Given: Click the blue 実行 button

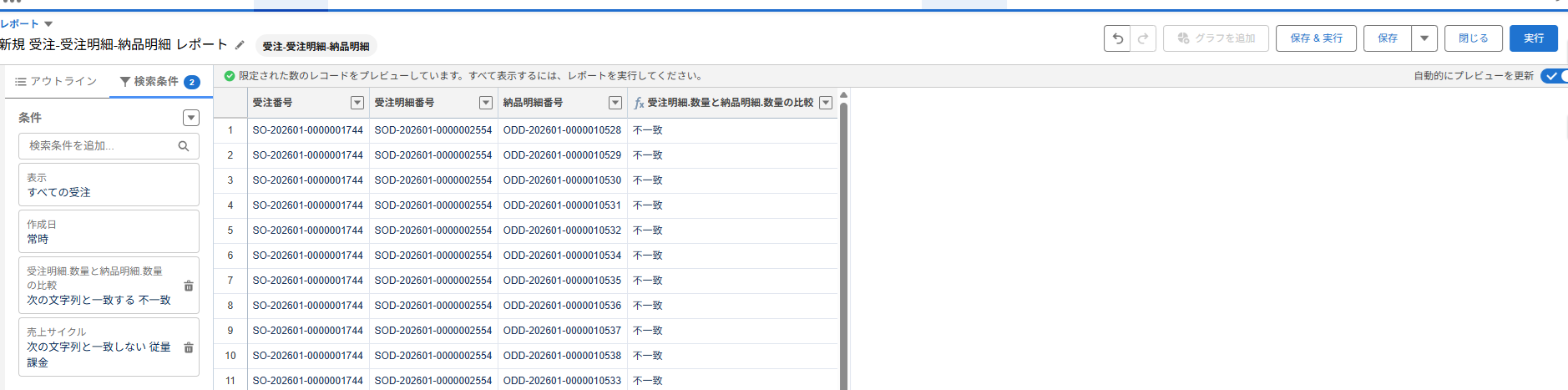Looking at the screenshot, I should click(1534, 38).
